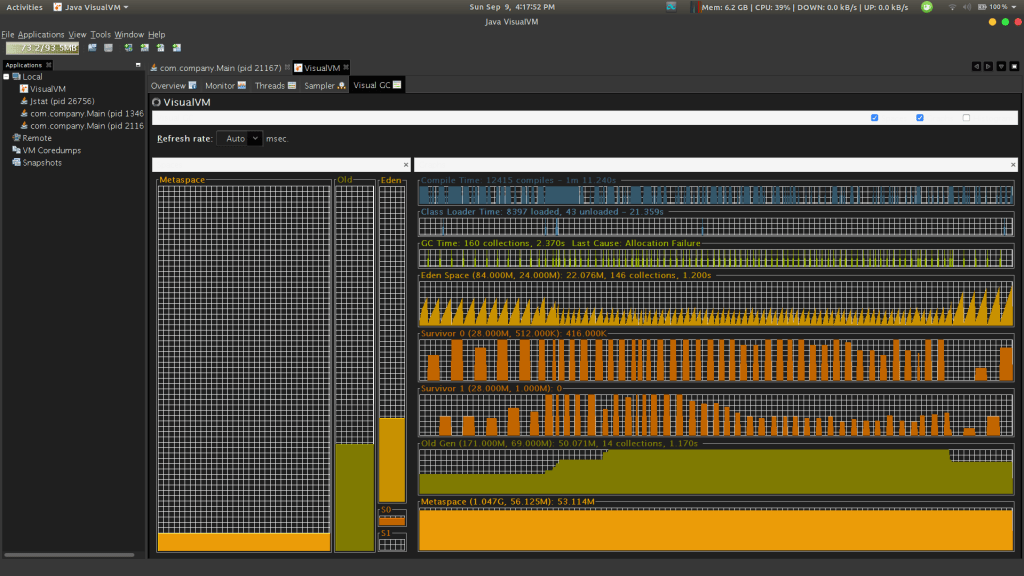The image size is (1024, 576).
Task: Click the green system tray icon
Action: click(x=927, y=7)
